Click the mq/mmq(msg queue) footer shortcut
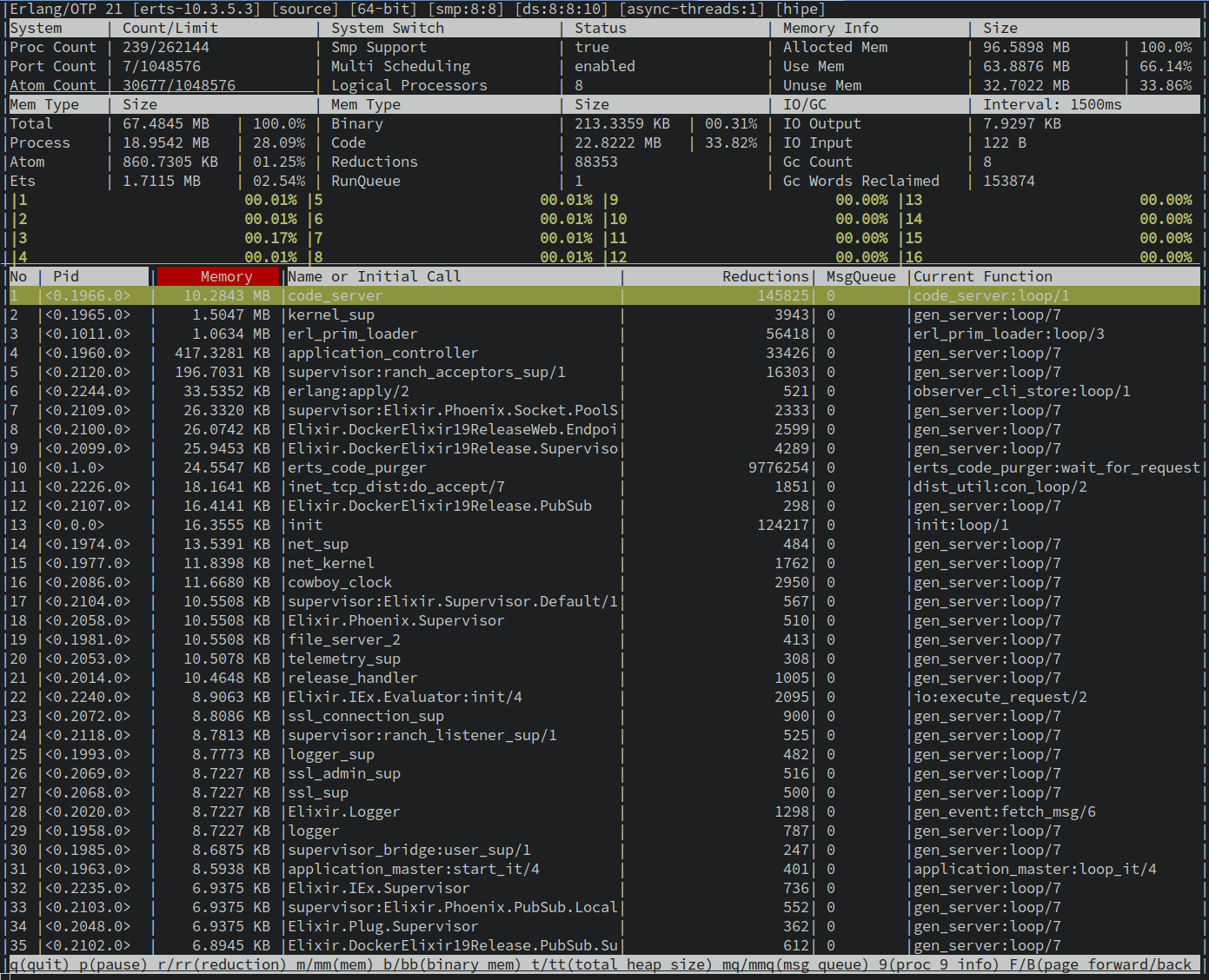The width and height of the screenshot is (1209, 980). [x=796, y=964]
